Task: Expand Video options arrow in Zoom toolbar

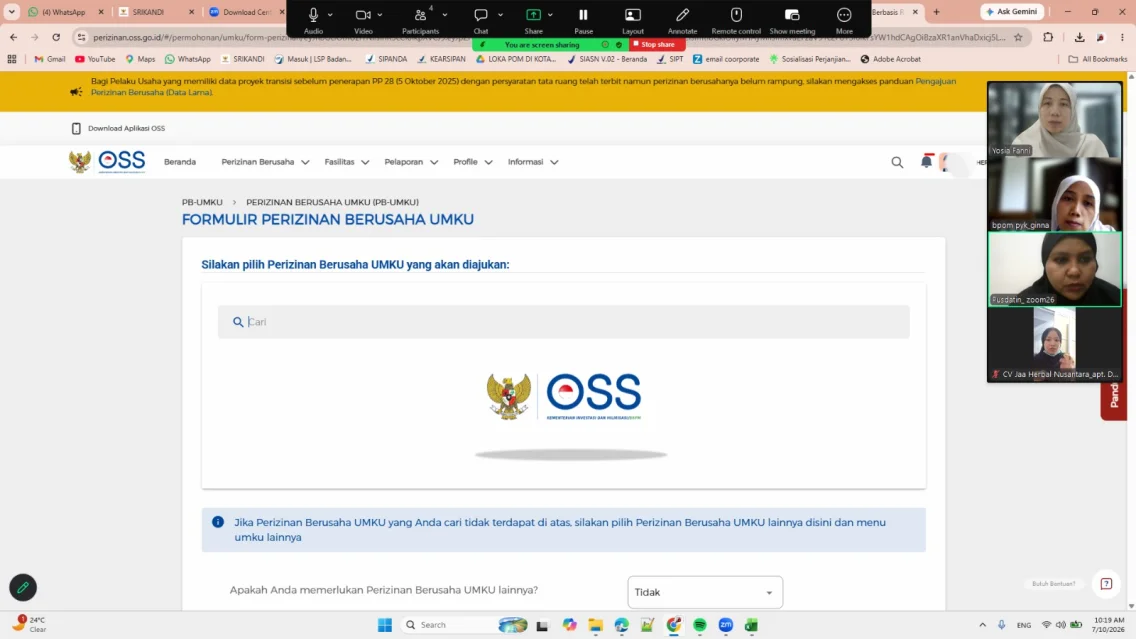Action: [x=380, y=14]
